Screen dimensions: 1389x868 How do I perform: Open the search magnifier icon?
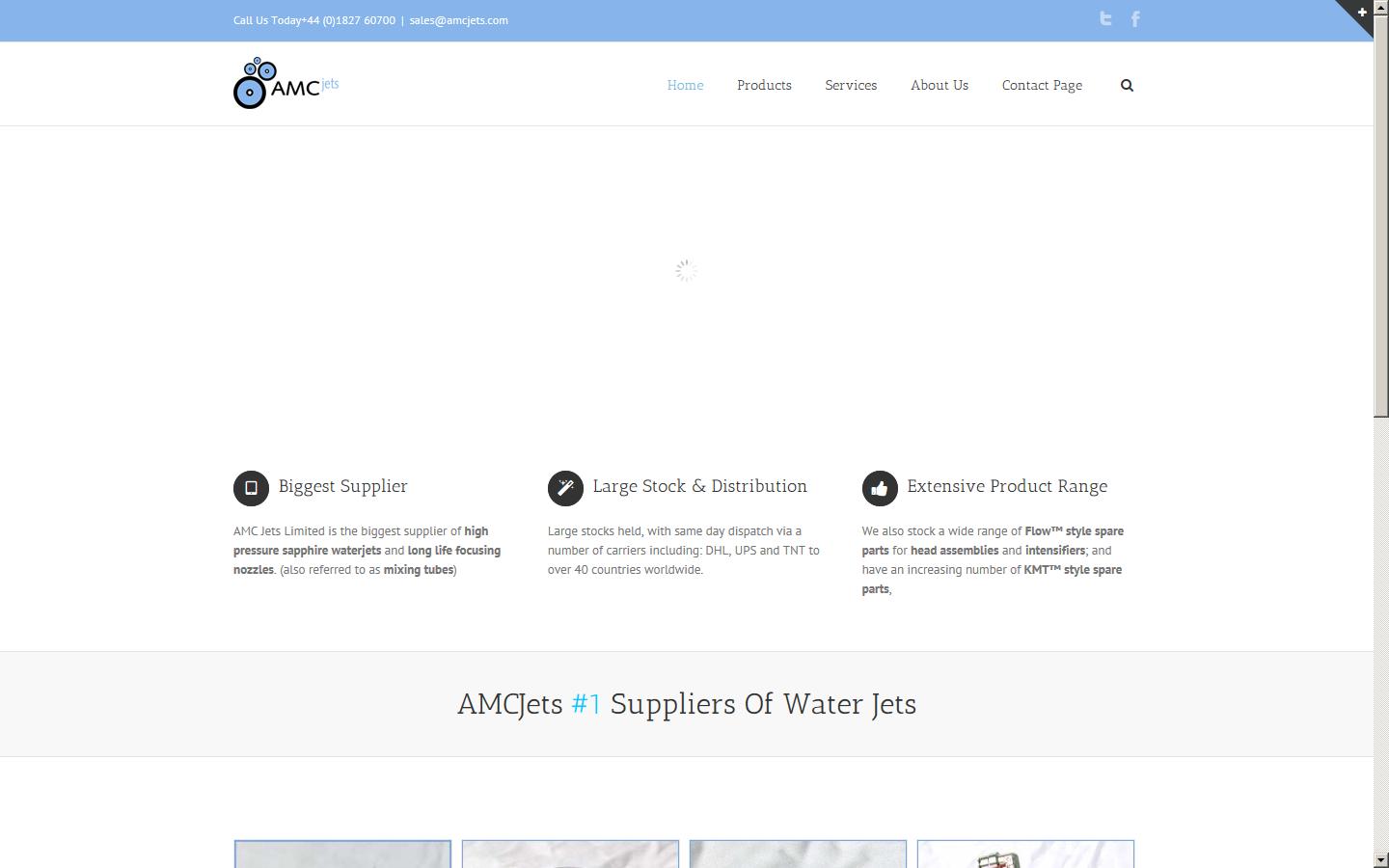pos(1126,85)
